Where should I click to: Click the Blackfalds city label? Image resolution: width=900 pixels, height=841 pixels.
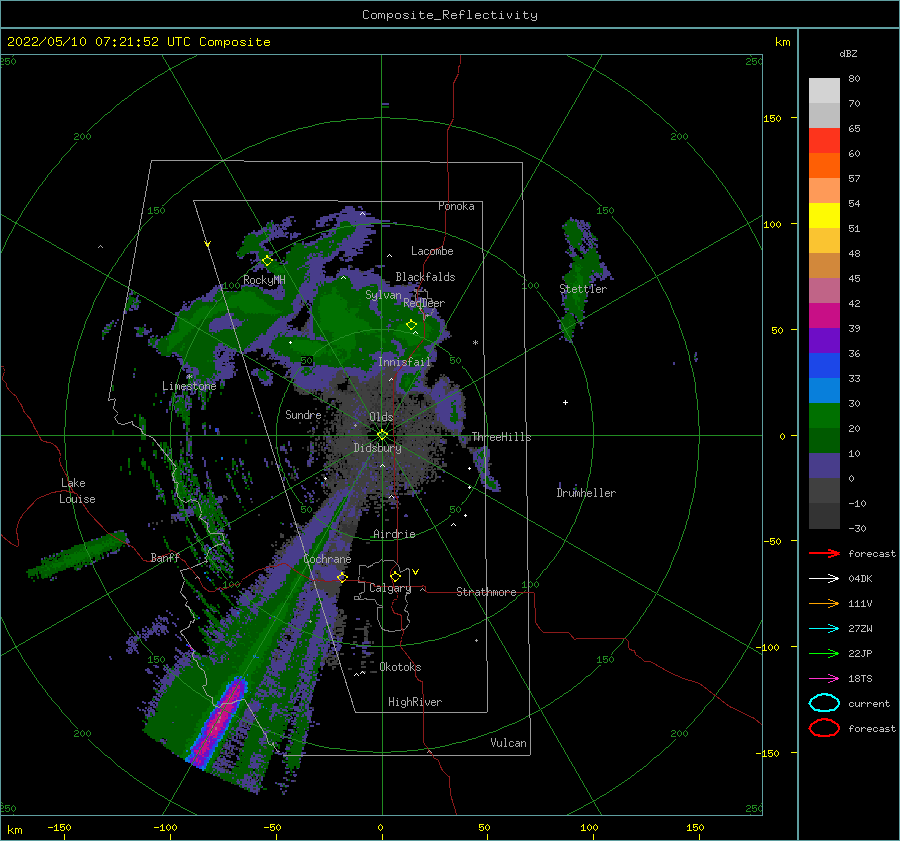425,277
